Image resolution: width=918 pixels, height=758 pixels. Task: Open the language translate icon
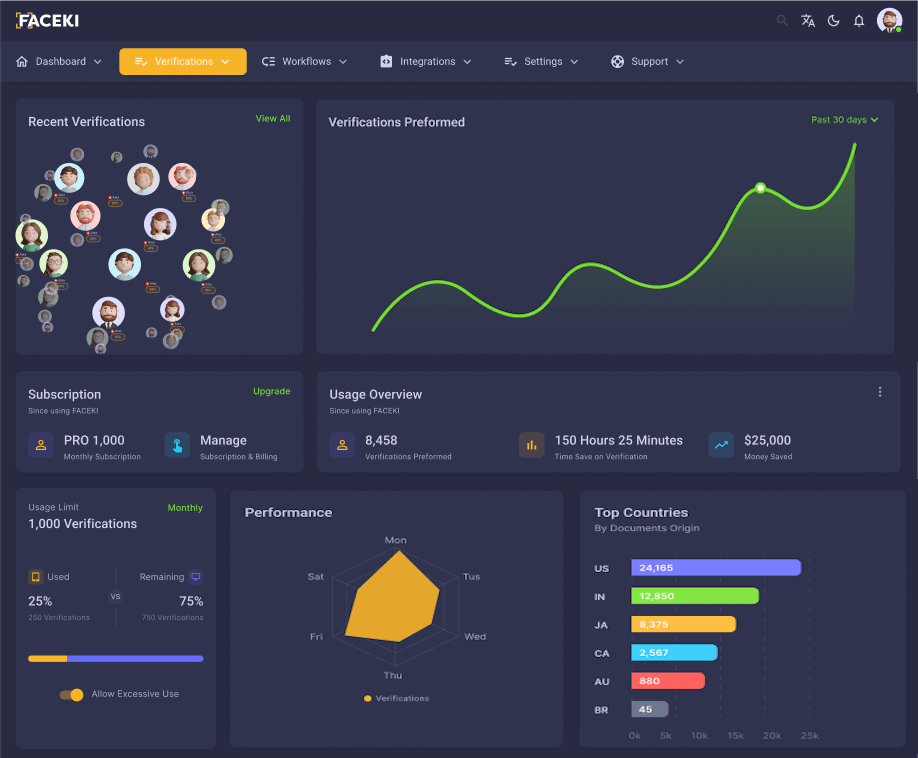click(x=808, y=21)
